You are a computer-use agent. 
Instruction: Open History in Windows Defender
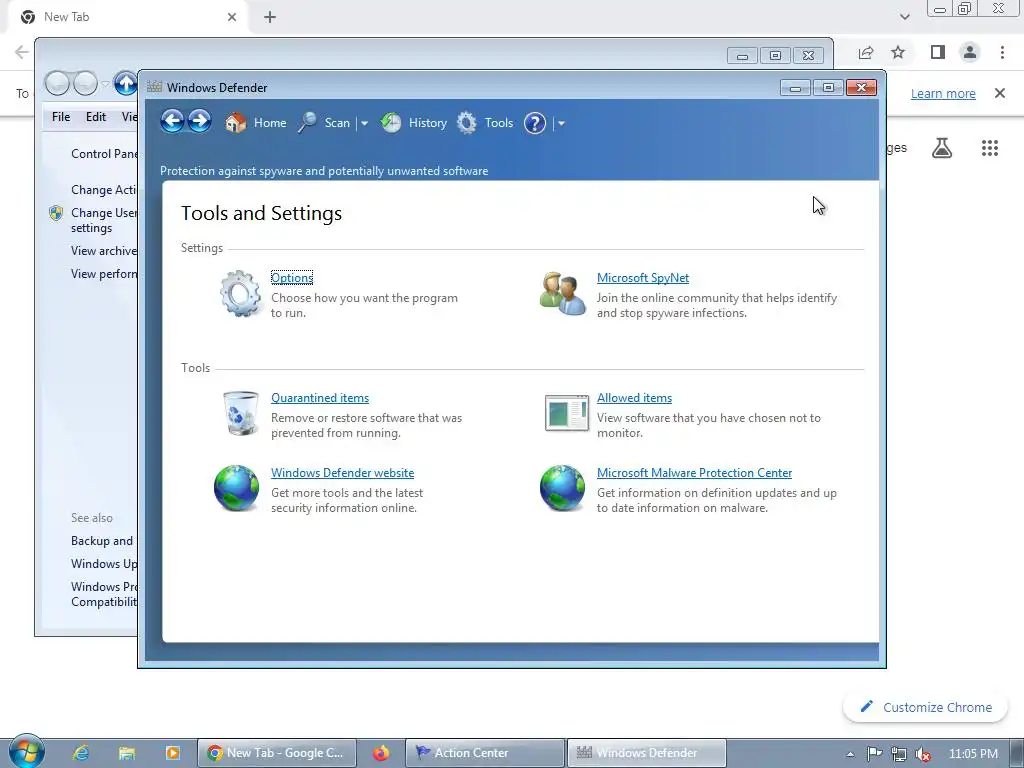click(414, 123)
